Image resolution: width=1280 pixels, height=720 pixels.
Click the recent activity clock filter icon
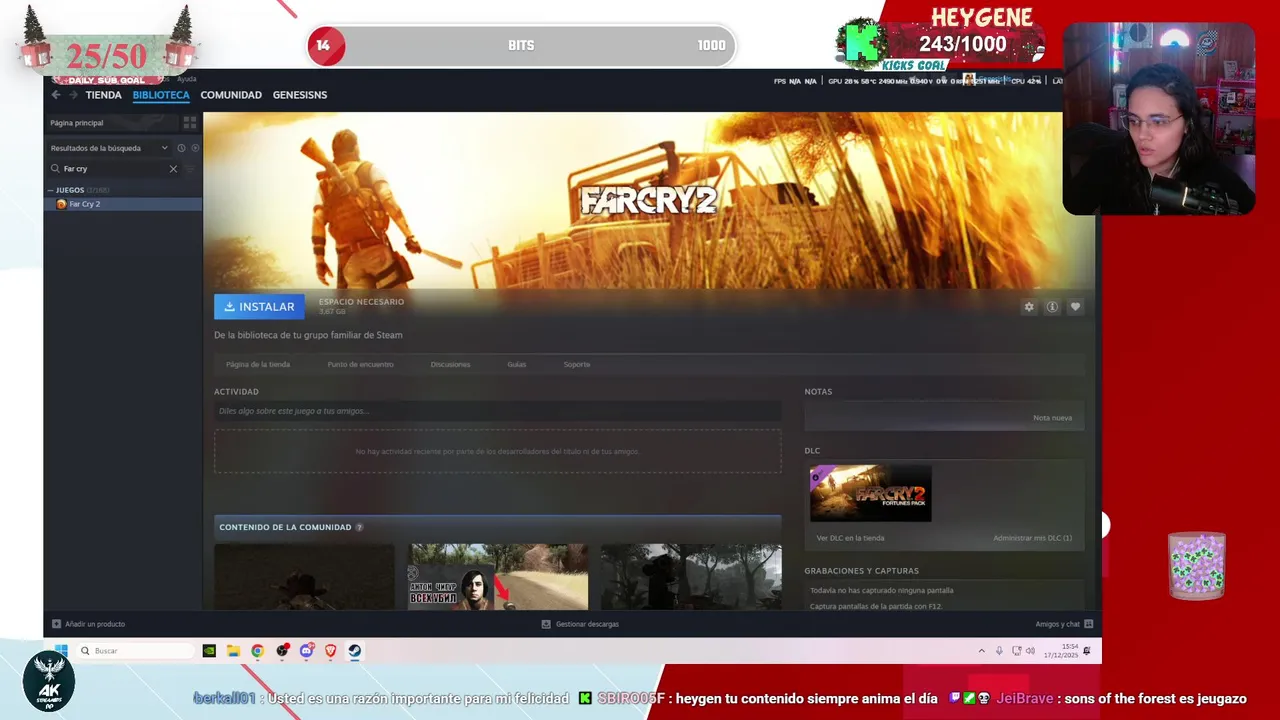point(181,148)
